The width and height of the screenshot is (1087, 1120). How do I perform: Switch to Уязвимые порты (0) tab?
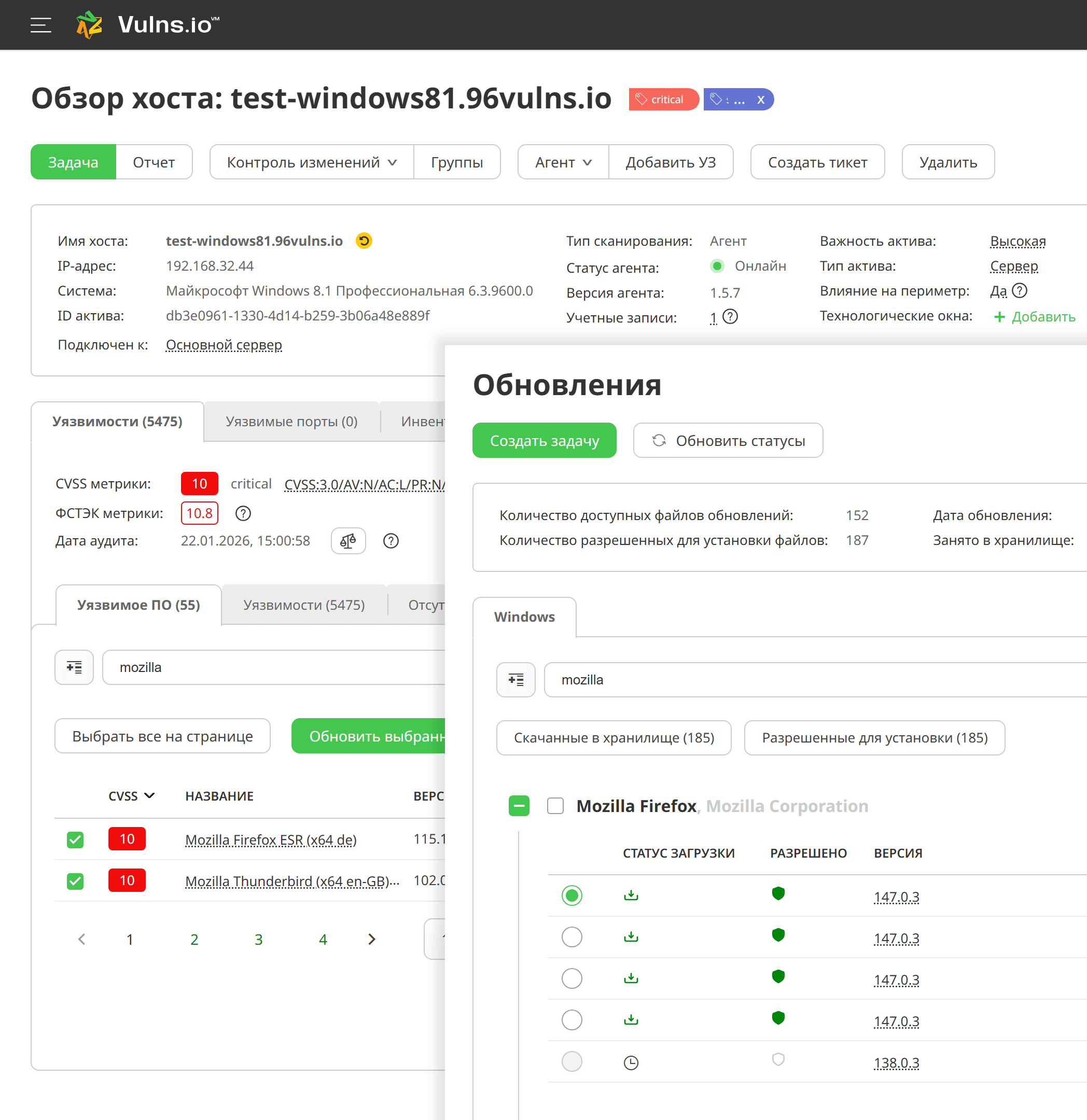(x=291, y=422)
